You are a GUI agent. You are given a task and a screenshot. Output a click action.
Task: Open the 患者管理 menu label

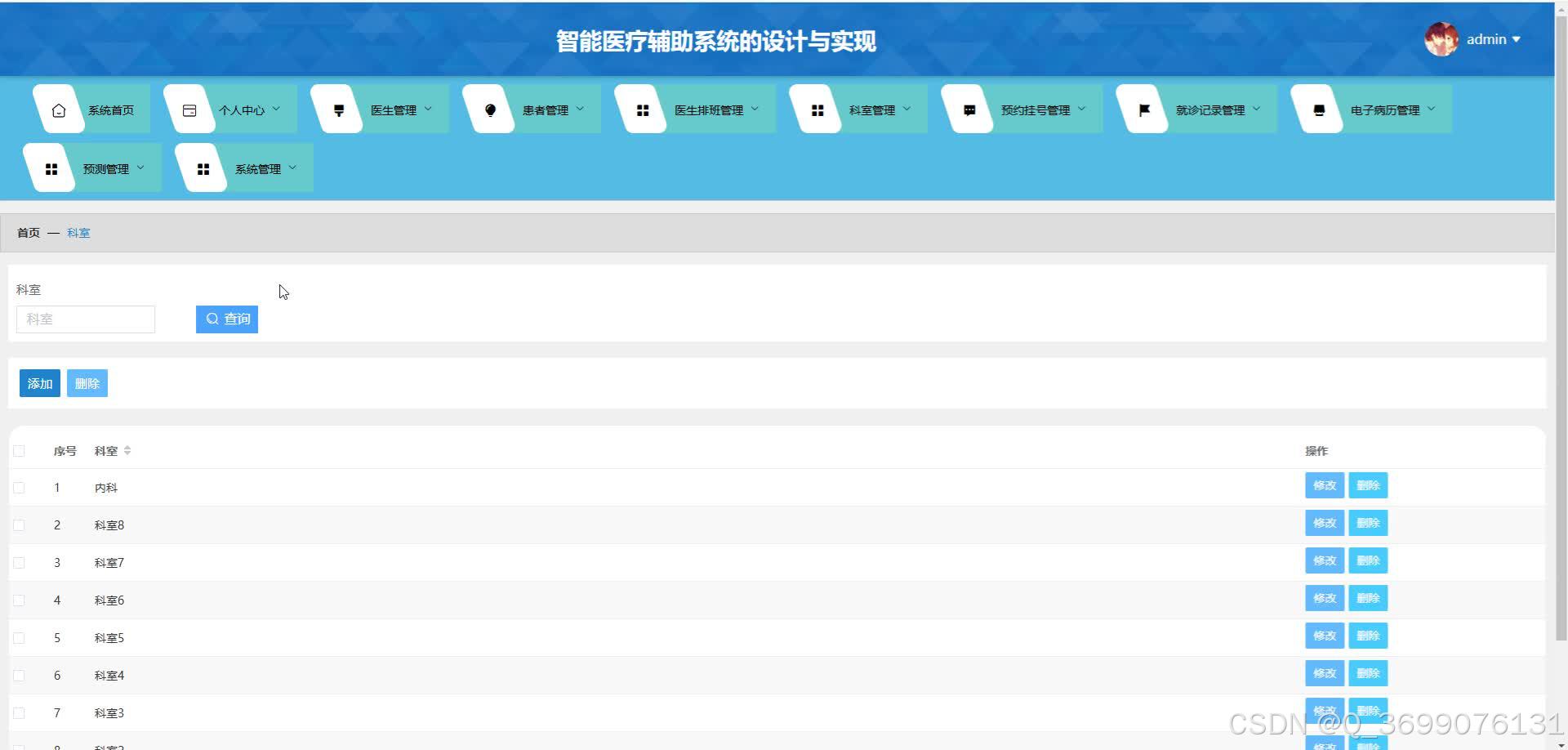(x=546, y=110)
